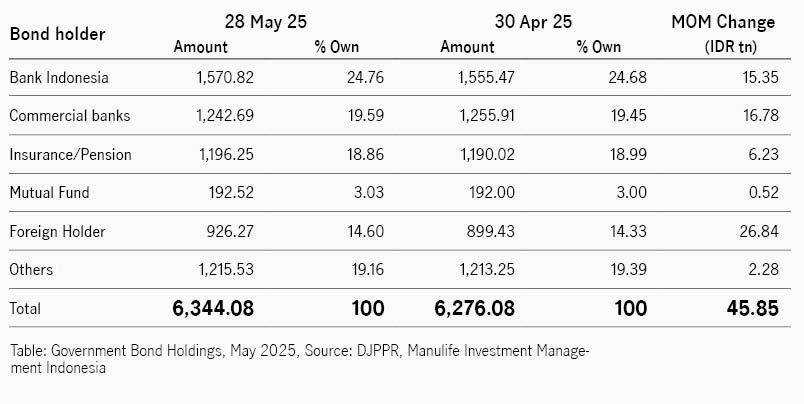Image resolution: width=804 pixels, height=404 pixels.
Task: Select Insurance/Pension April ownership 18.99
Action: pos(628,154)
